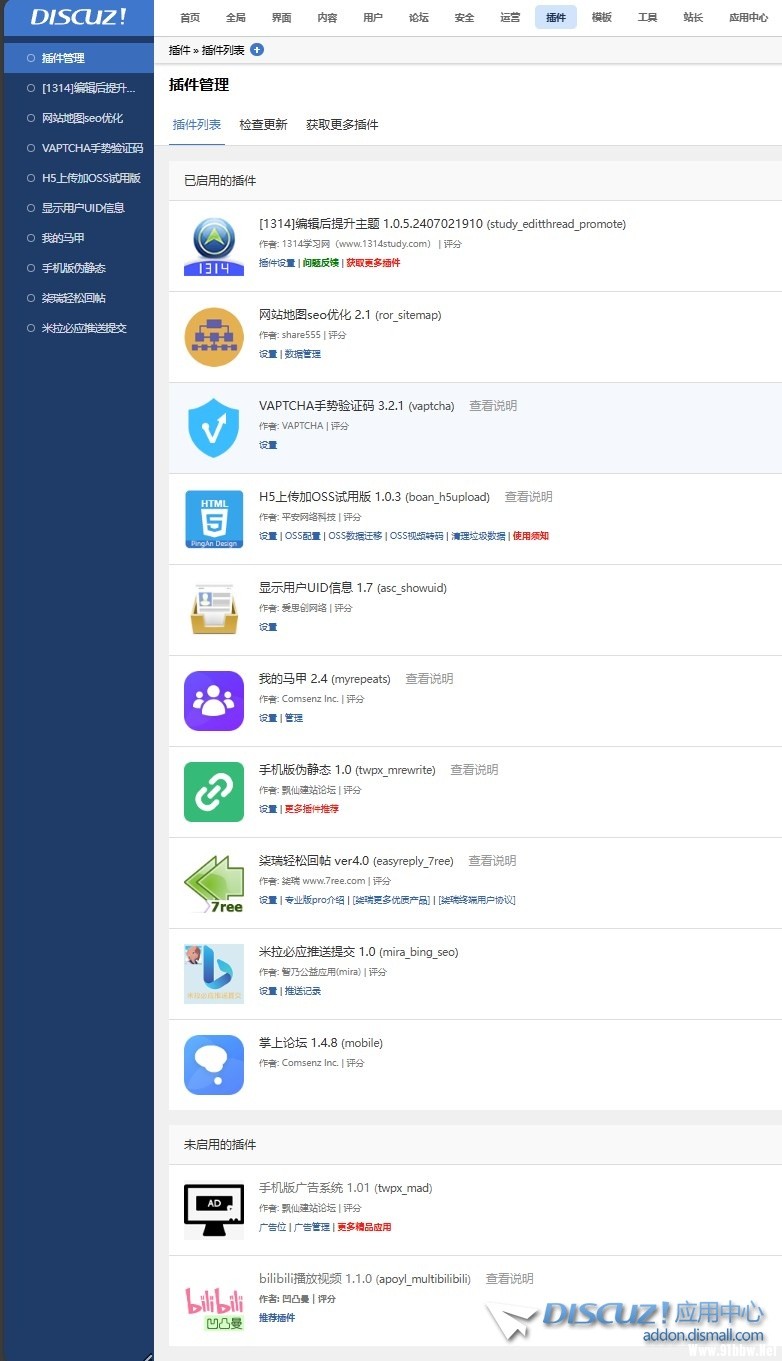Select 米拉必应推送提交 in the sidebar
The height and width of the screenshot is (1361, 782).
[x=84, y=328]
